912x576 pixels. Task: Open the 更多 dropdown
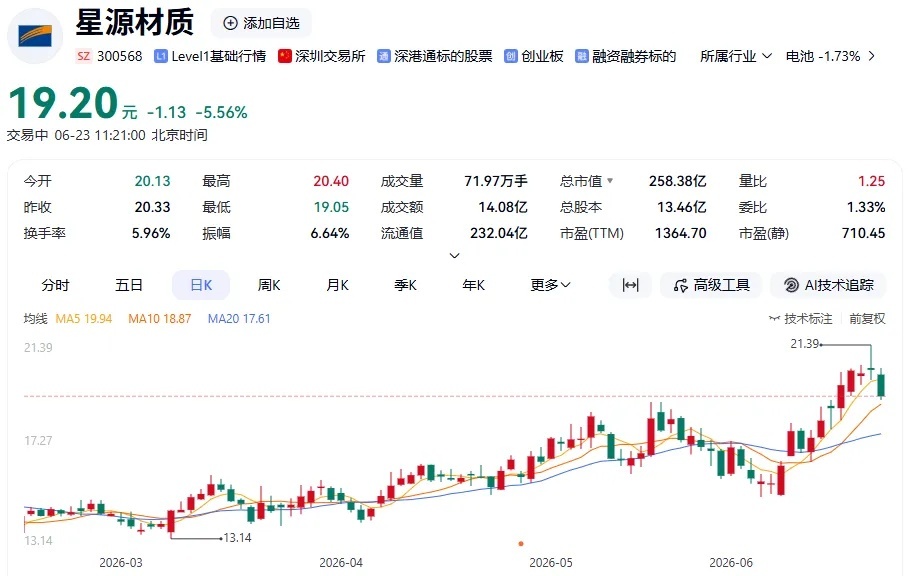(x=550, y=285)
